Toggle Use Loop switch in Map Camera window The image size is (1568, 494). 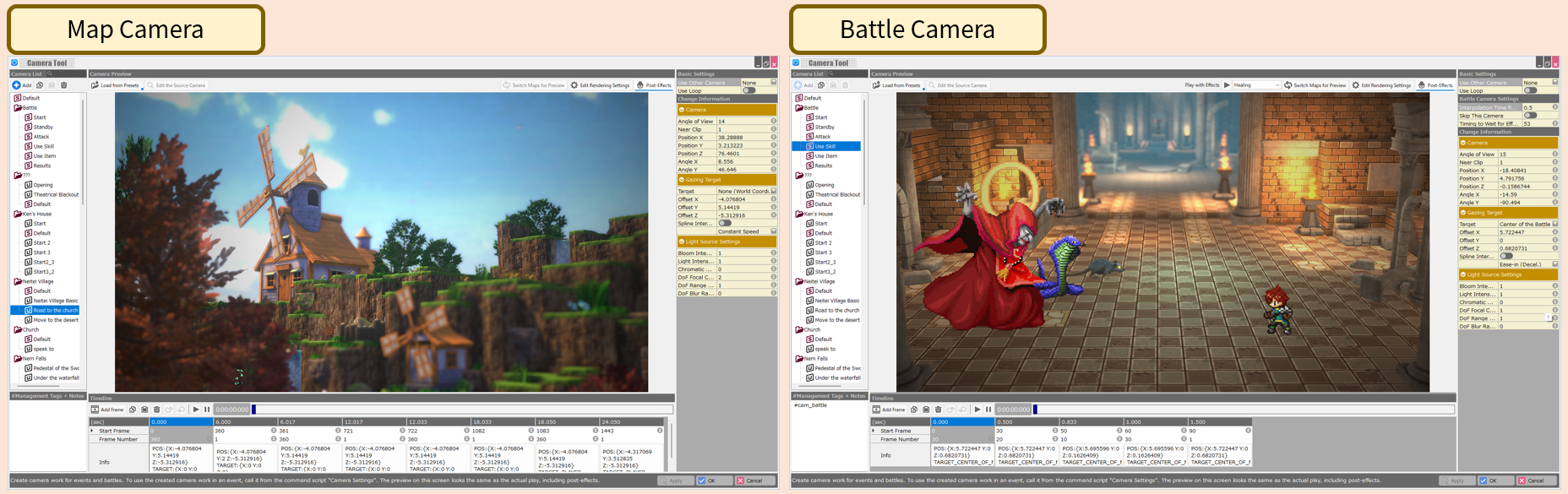click(748, 90)
